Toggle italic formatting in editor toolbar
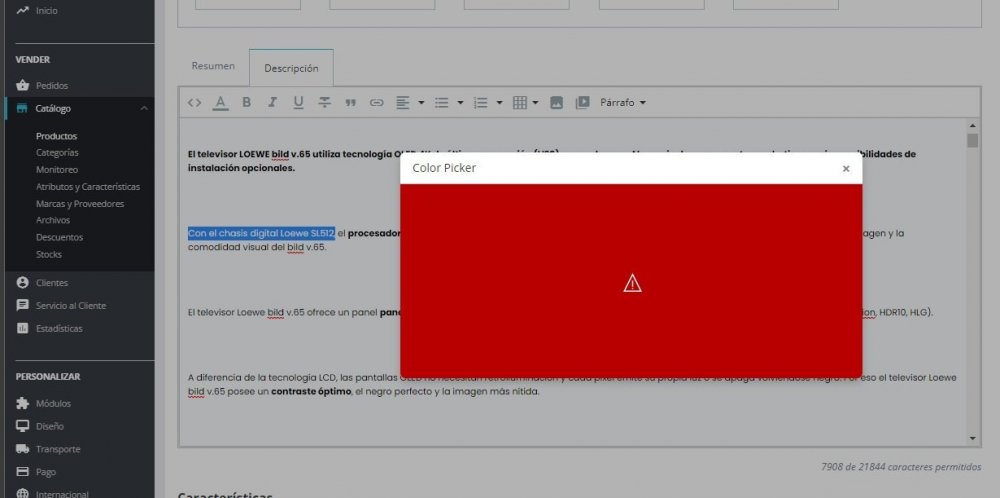Screen dimensions: 1000x498 click(x=272, y=103)
